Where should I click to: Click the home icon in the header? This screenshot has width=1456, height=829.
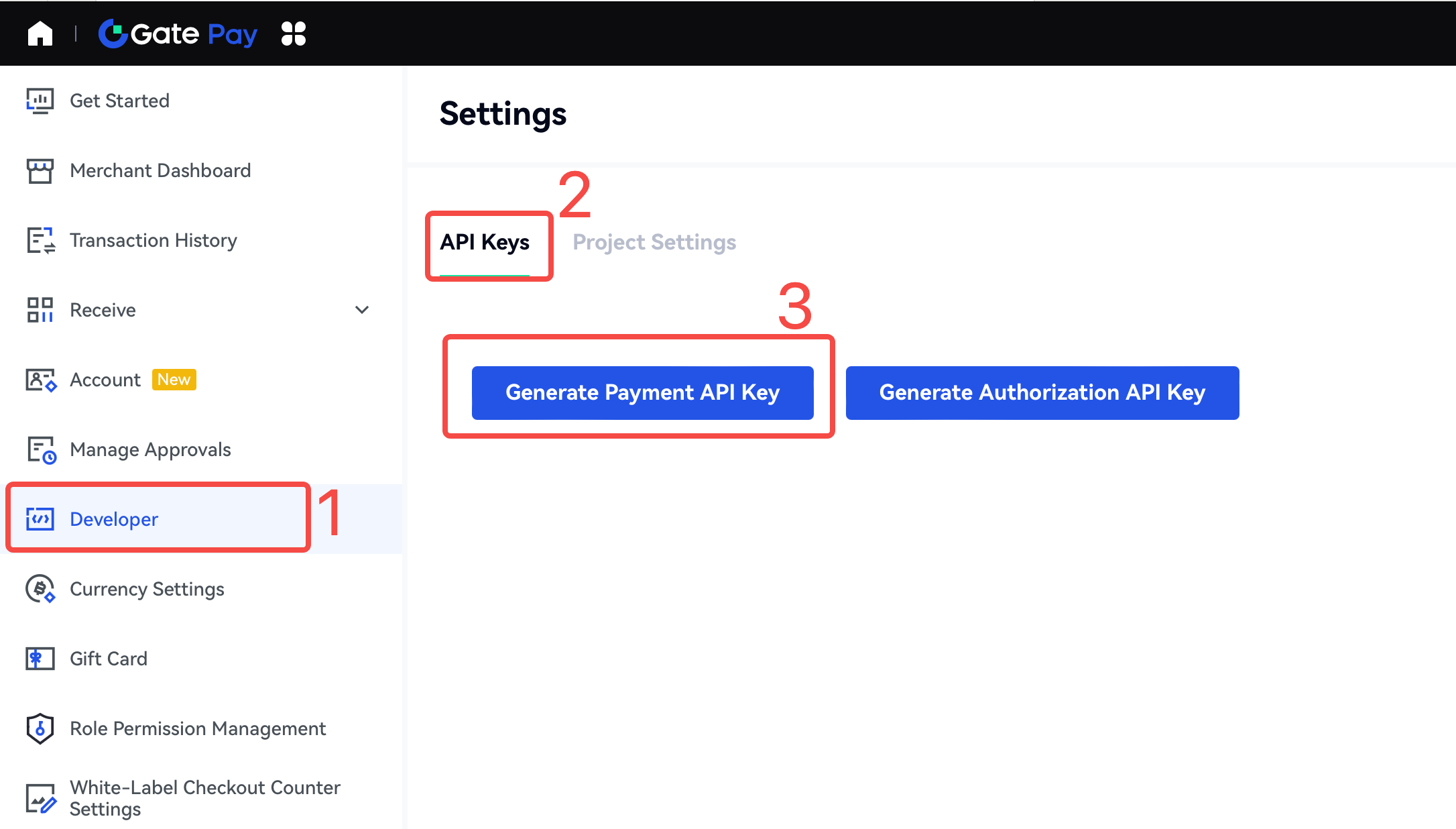click(x=40, y=34)
